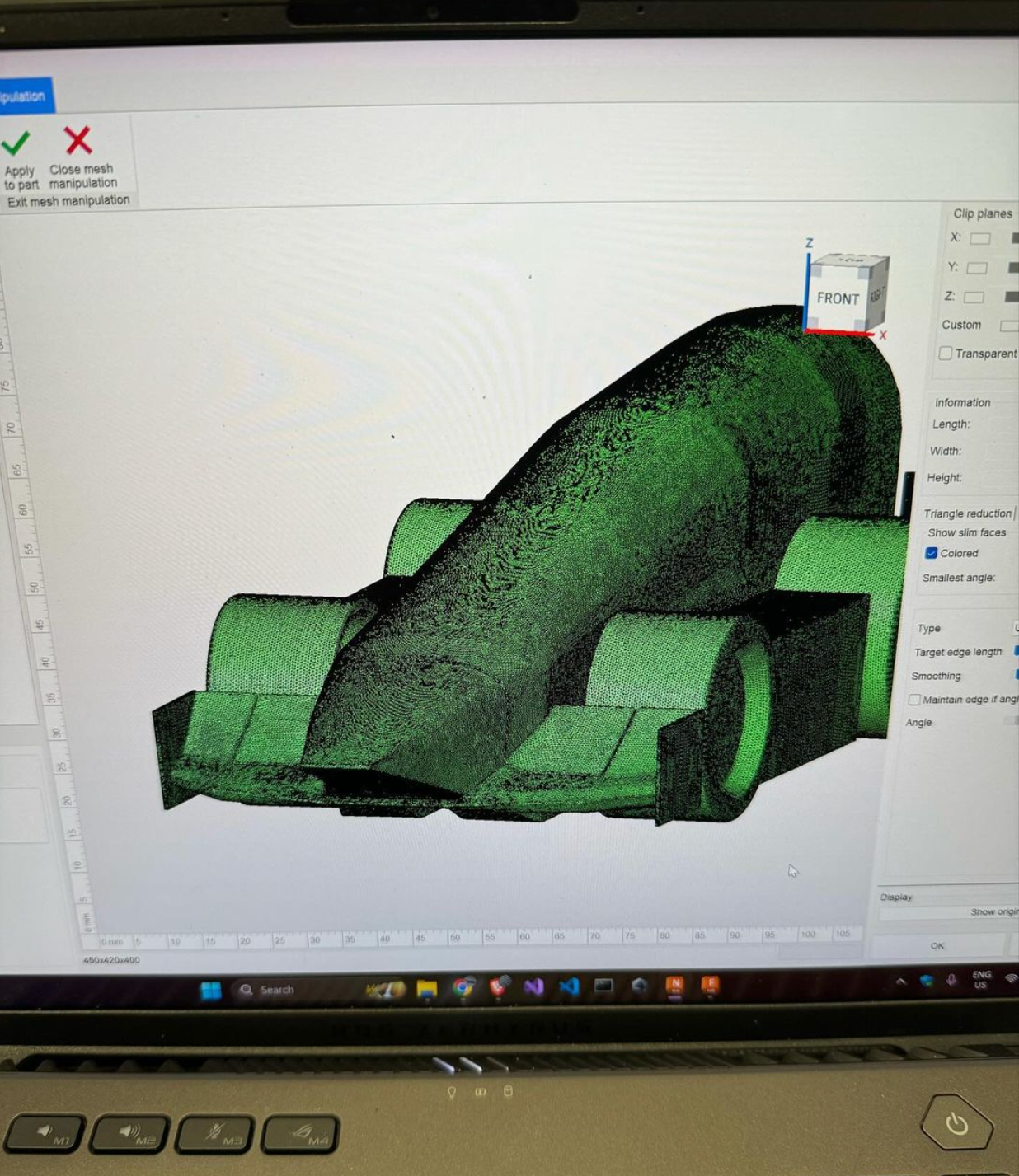
Task: Switch to the Triangle reduction tab
Action: (967, 513)
